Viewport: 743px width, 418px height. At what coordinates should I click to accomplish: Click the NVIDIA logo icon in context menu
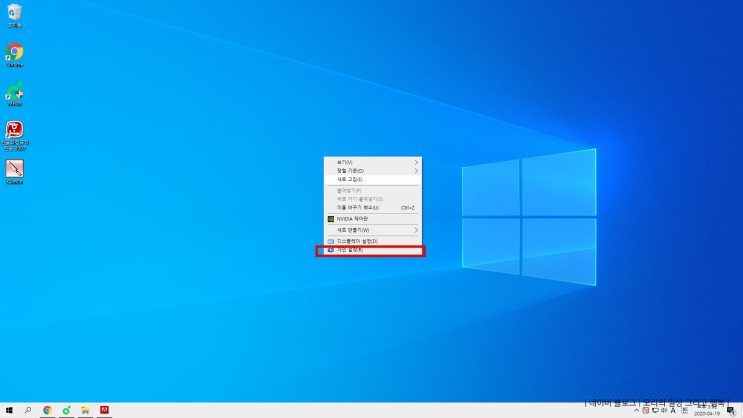tap(331, 219)
